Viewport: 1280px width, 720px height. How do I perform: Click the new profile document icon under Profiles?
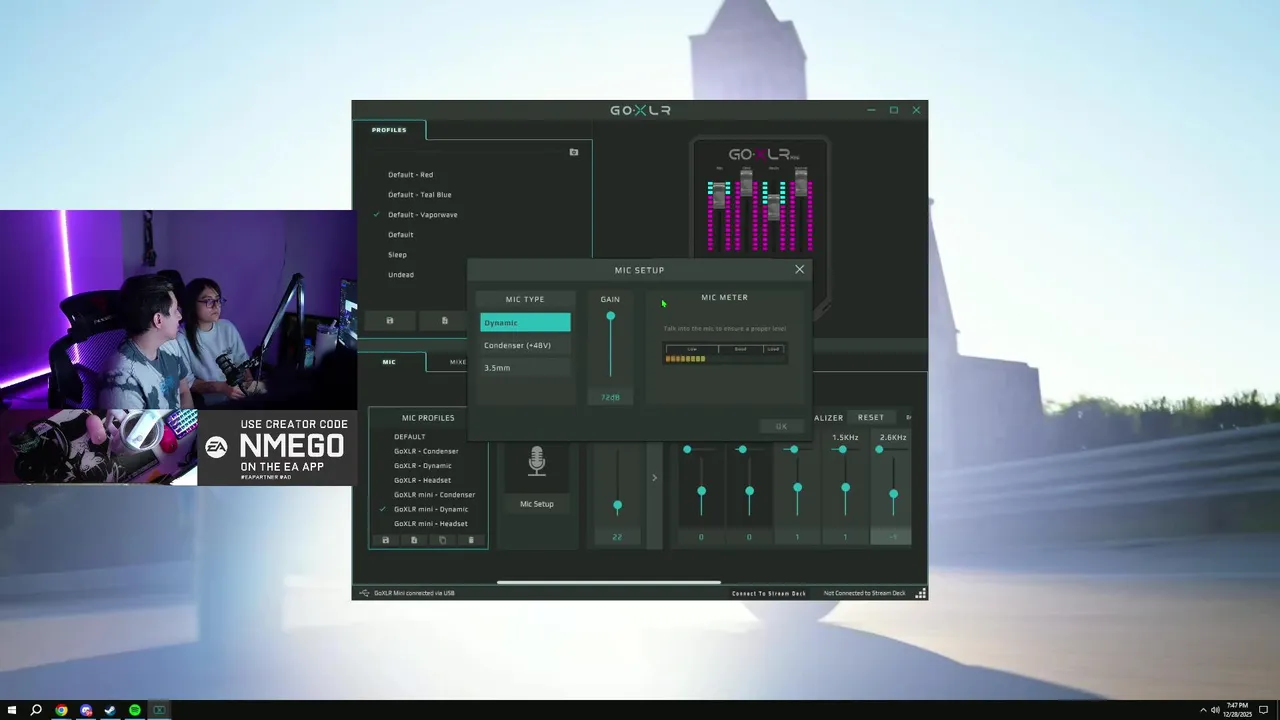(445, 320)
